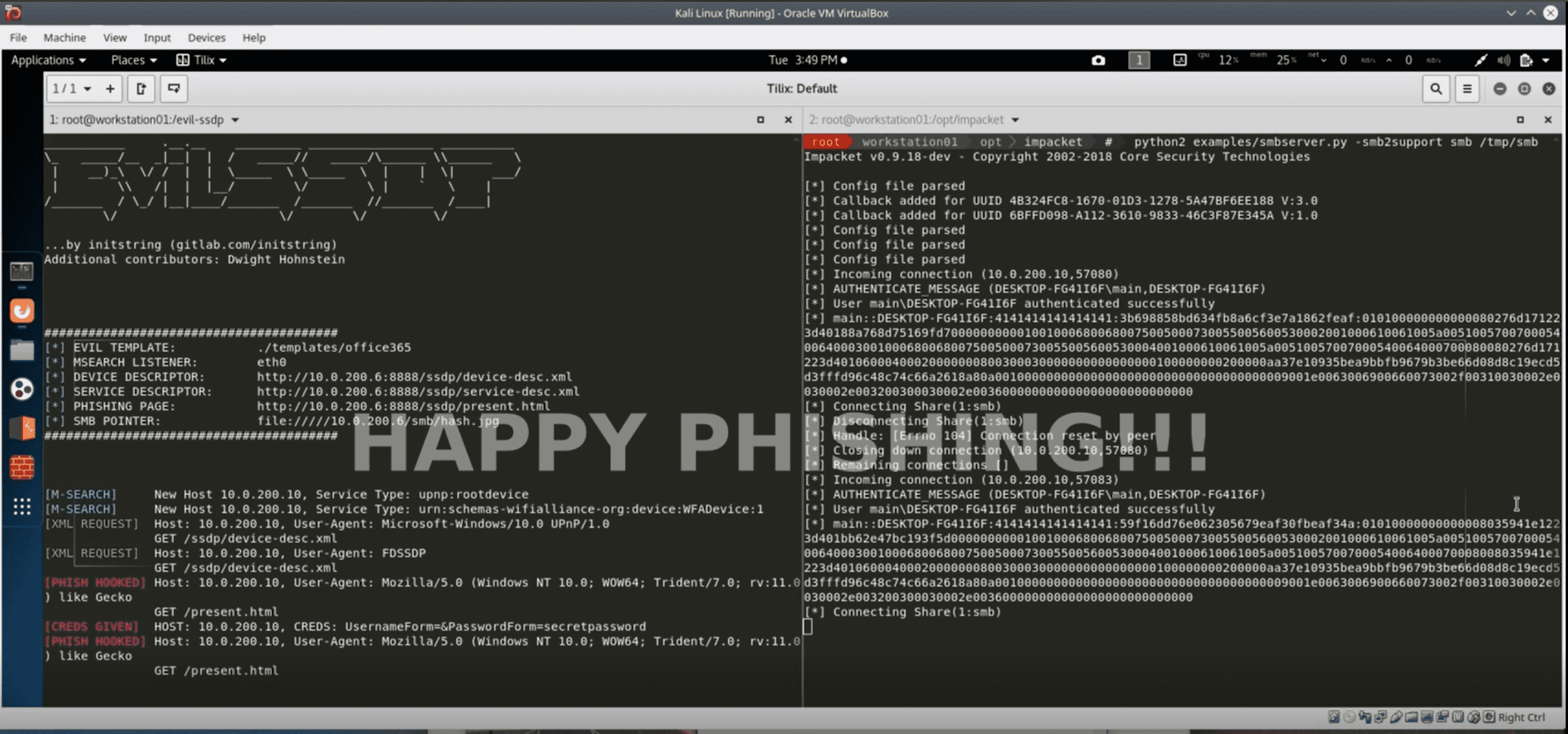Open the Files folder in the dock
The width and height of the screenshot is (1568, 734).
(22, 351)
